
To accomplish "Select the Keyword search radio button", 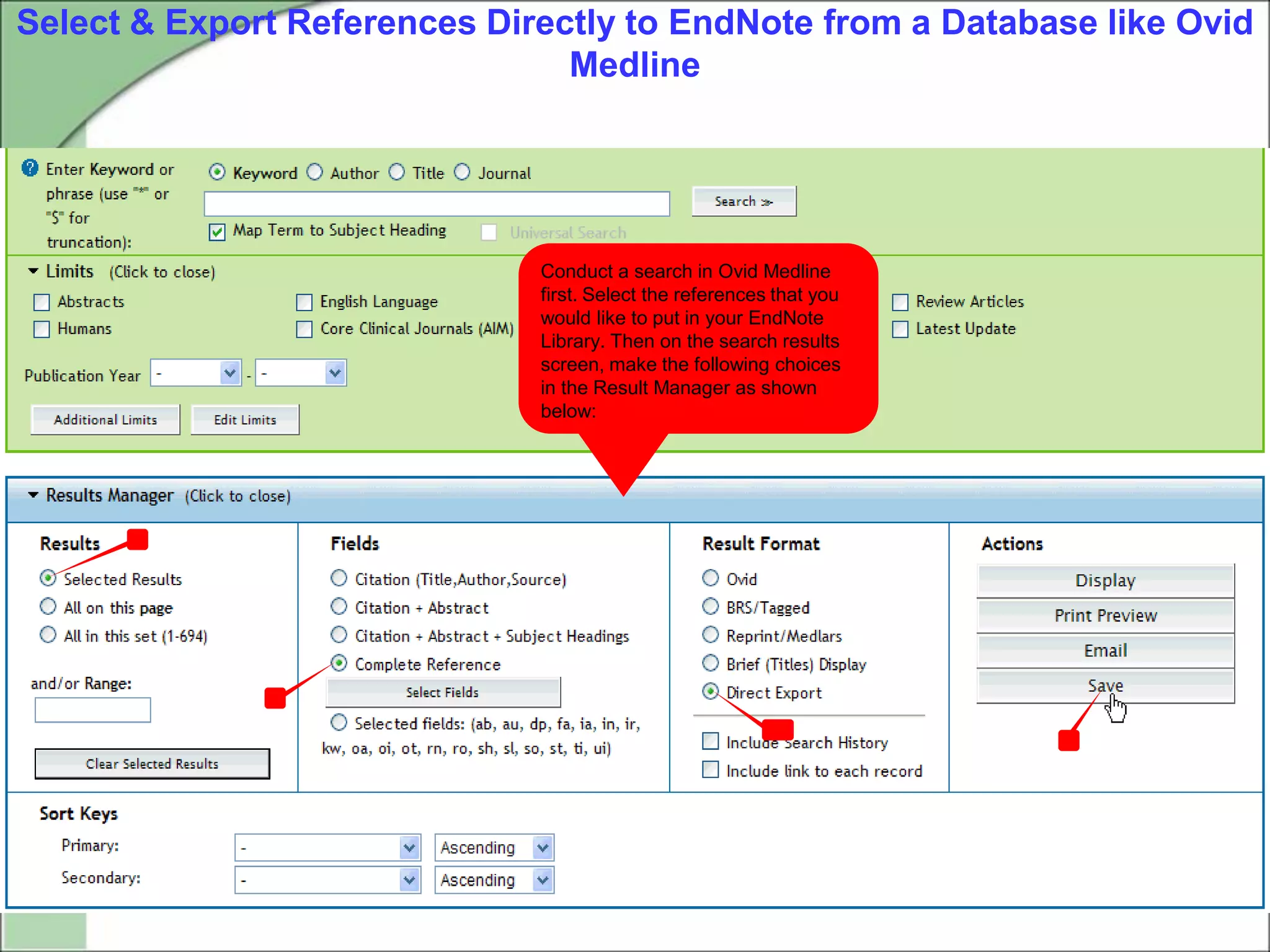I will [216, 172].
